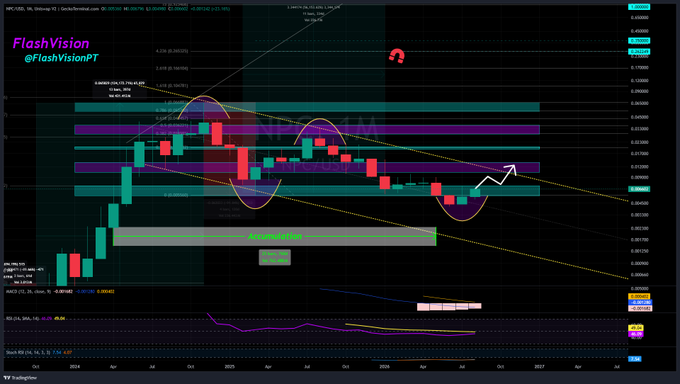Click the 2025 label on the time axis
The height and width of the screenshot is (384, 680).
229,367
